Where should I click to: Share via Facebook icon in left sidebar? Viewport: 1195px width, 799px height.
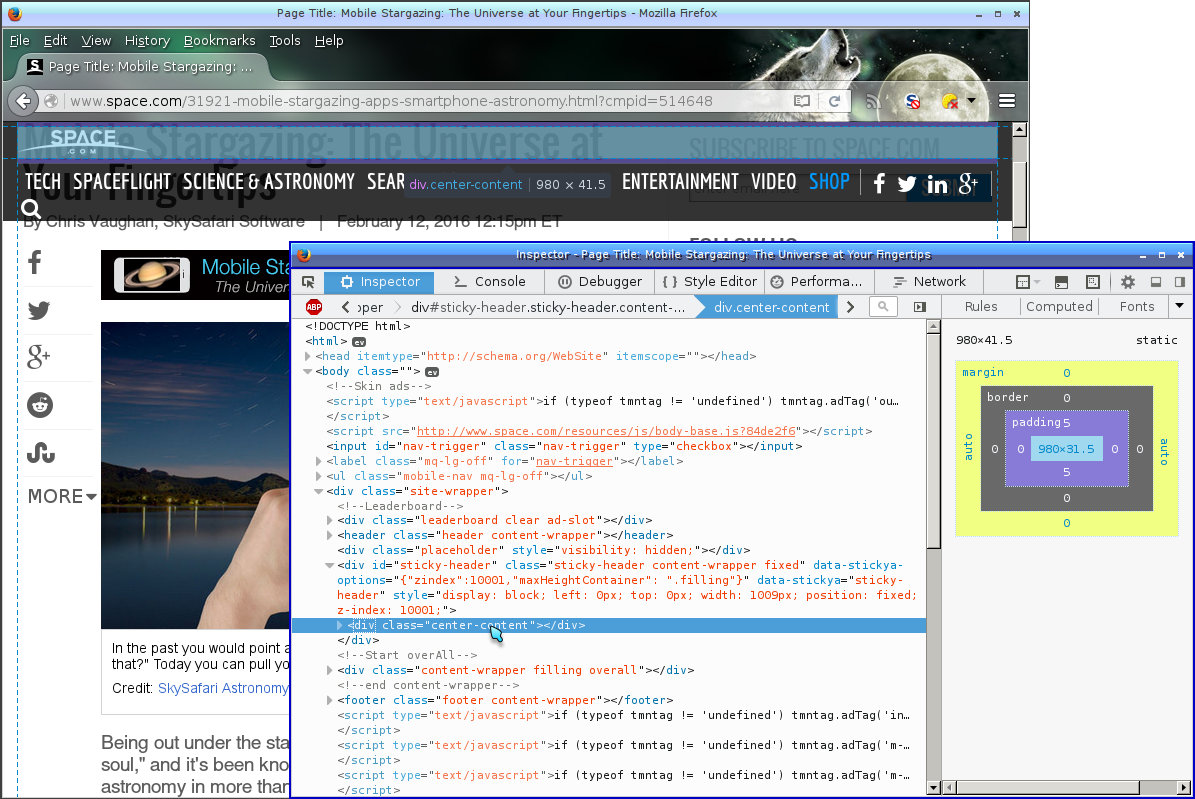point(35,262)
